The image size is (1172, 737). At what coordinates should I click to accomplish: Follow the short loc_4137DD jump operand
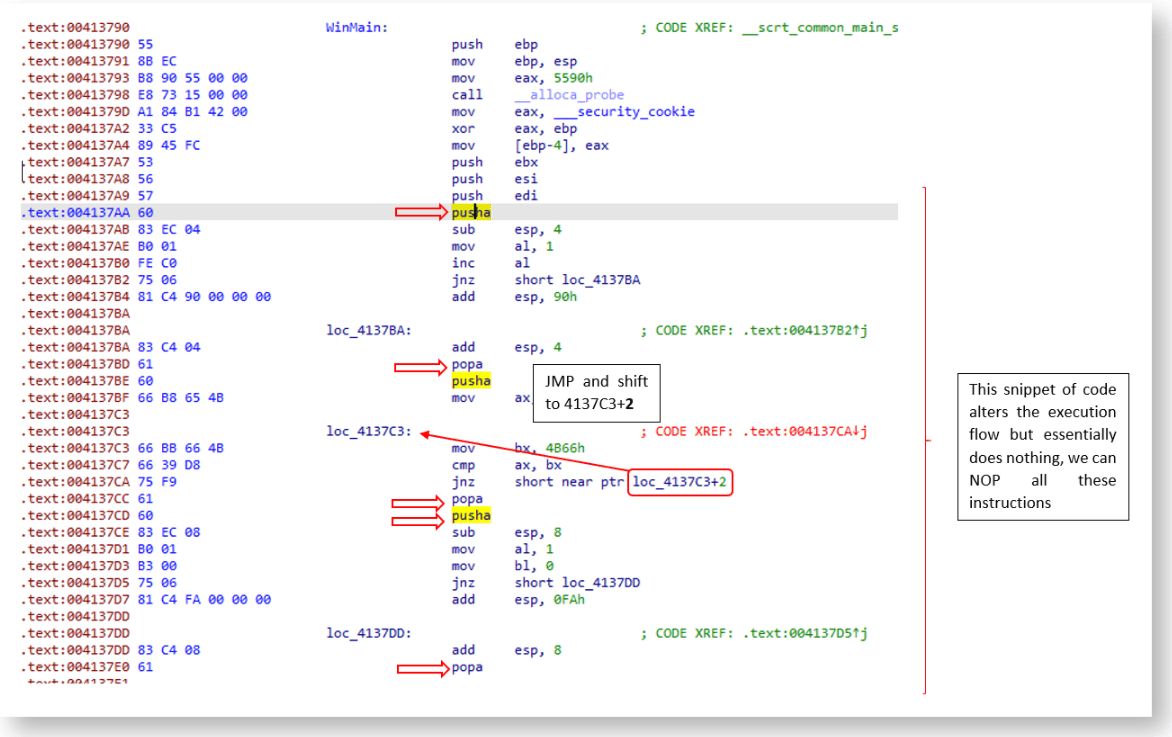click(x=577, y=583)
